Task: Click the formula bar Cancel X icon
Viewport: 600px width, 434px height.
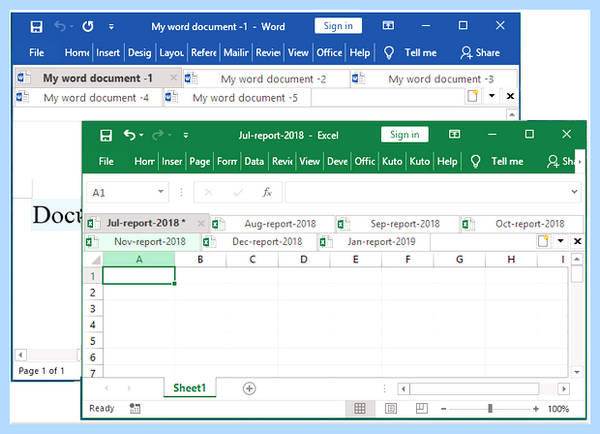Action: click(209, 192)
